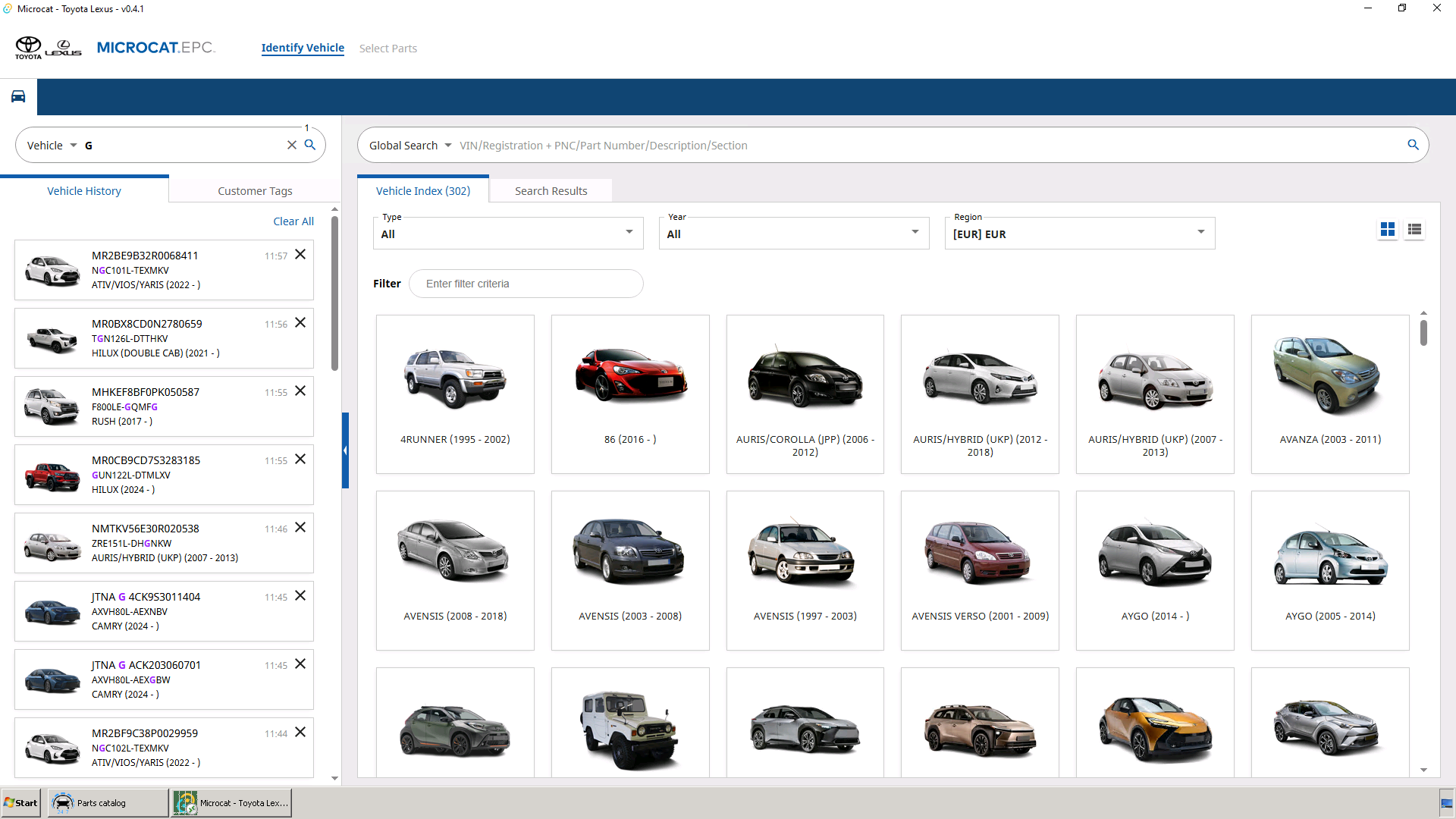Open the AVANZA (2003 - 2011) tile

(1330, 394)
